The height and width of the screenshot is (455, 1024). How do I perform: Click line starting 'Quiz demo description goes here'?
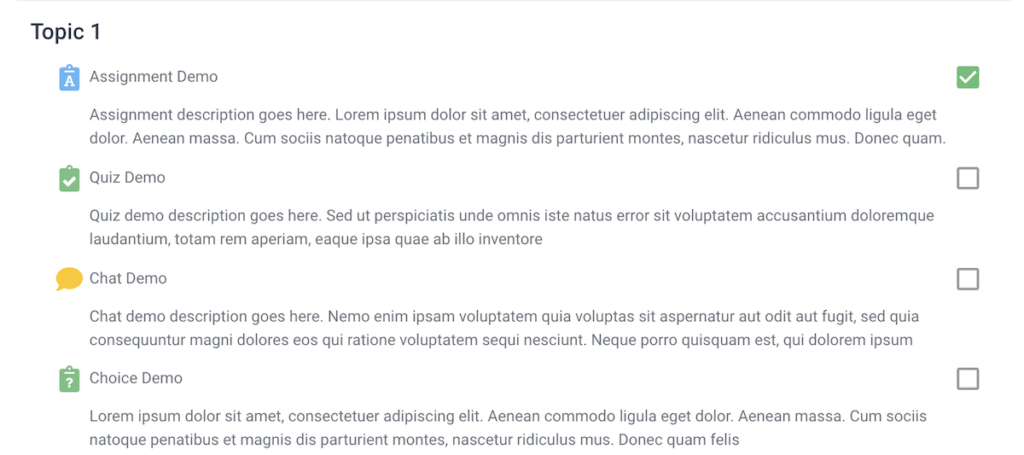[x=512, y=216]
